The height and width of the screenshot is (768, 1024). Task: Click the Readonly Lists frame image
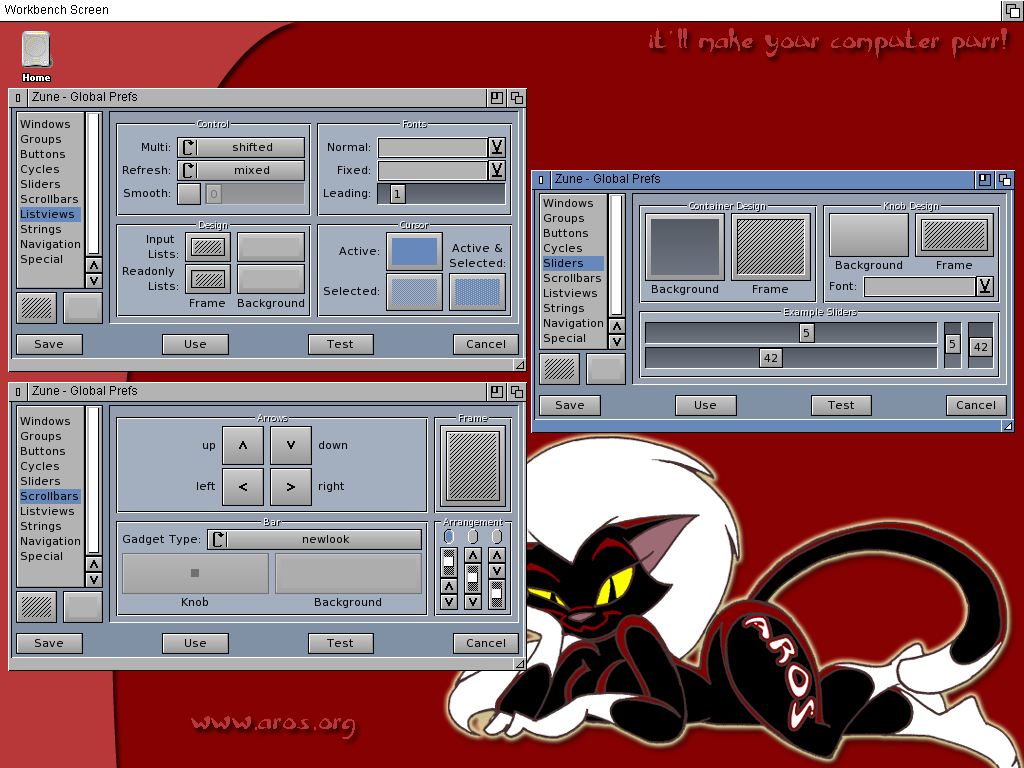point(208,279)
